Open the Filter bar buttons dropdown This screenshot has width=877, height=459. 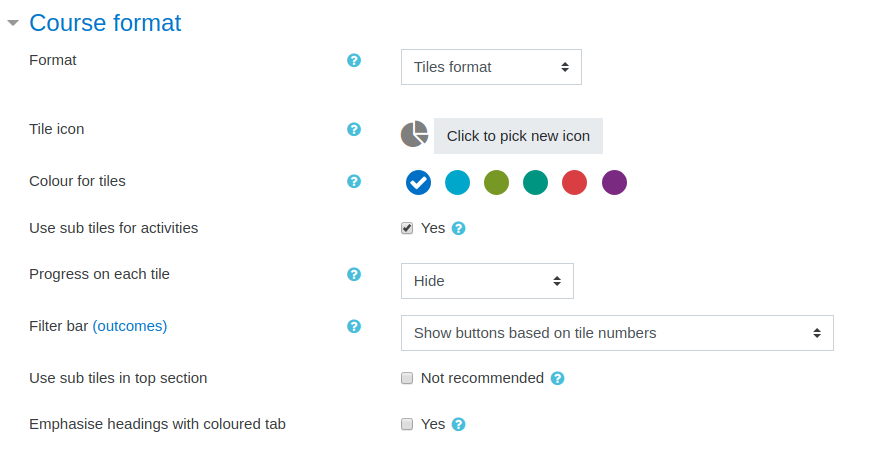(x=617, y=333)
